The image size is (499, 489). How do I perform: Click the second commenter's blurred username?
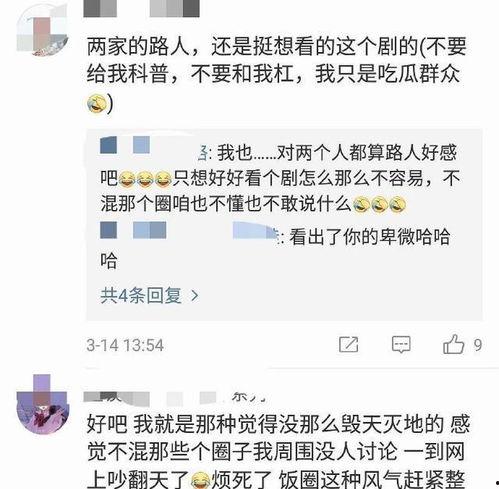tap(175, 397)
